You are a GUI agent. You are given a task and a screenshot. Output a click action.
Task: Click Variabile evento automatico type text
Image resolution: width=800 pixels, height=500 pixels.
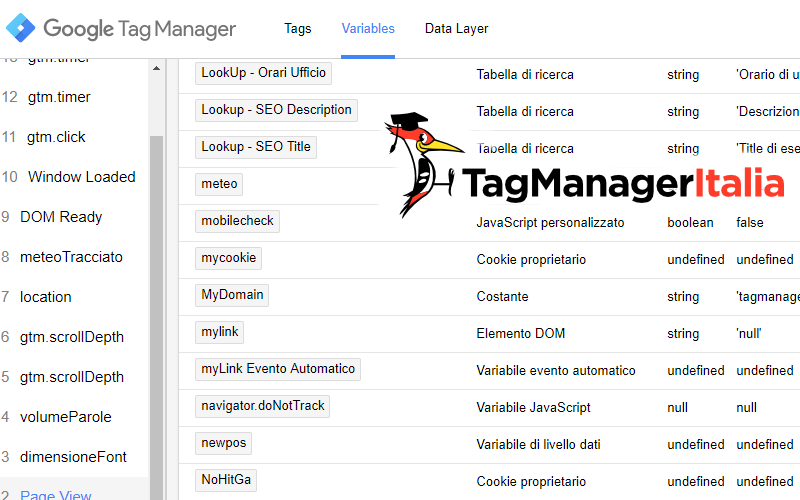(x=556, y=370)
